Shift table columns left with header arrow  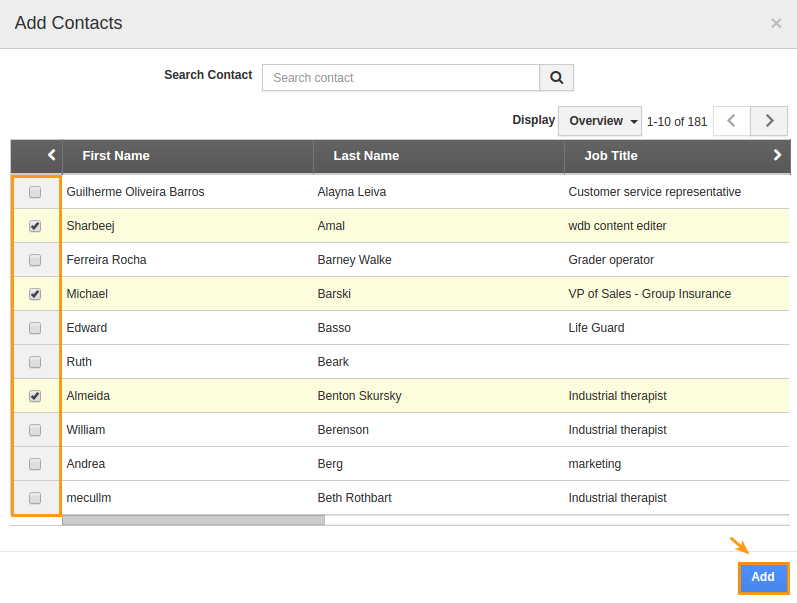click(51, 155)
